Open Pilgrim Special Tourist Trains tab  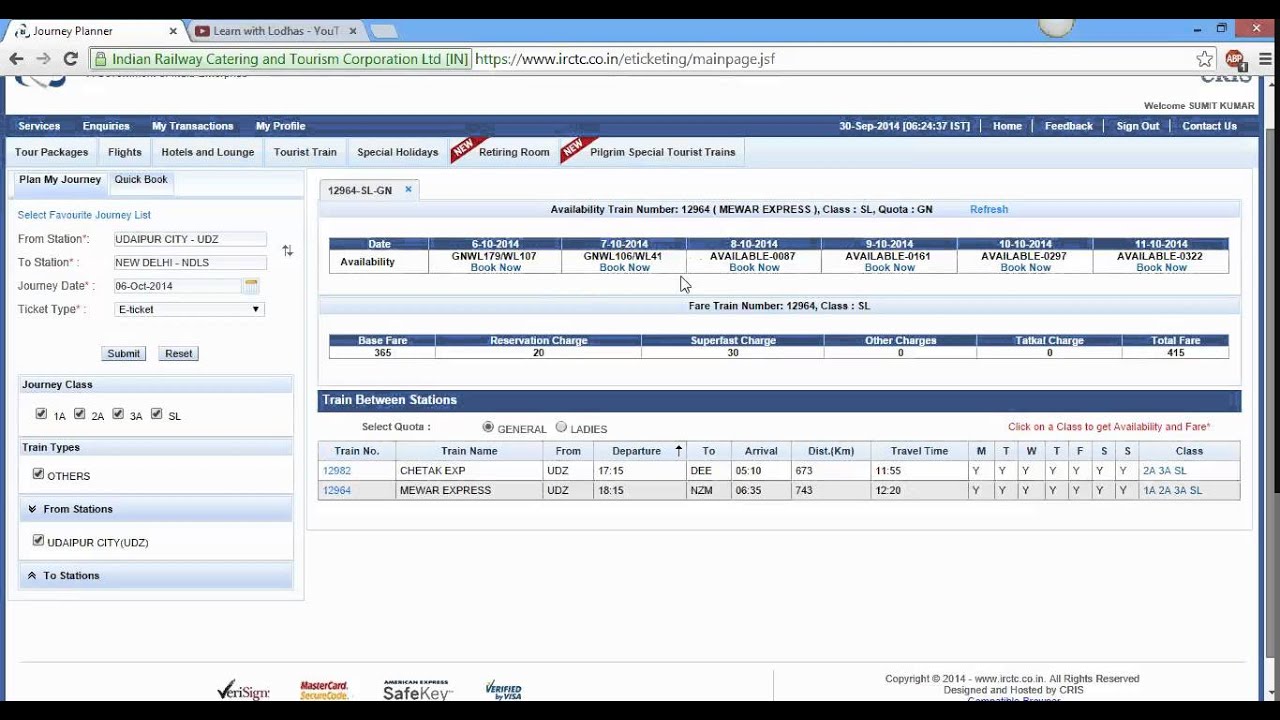click(x=662, y=152)
